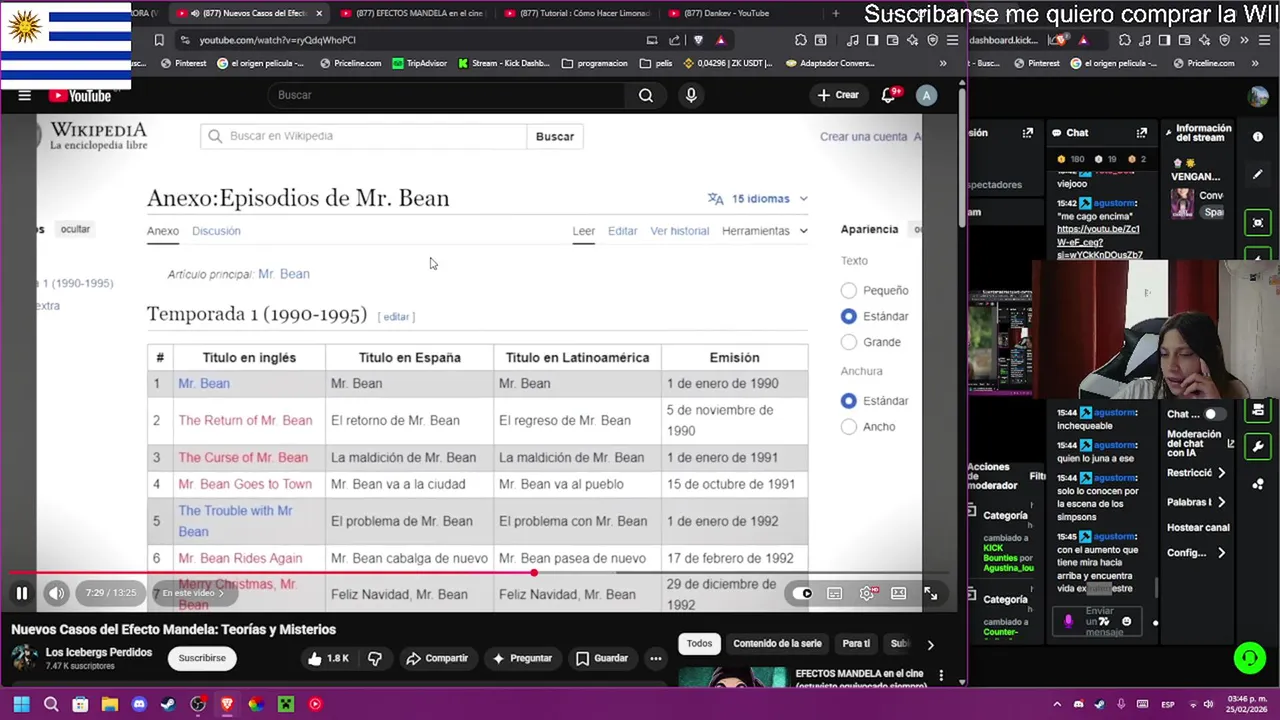Image resolution: width=1280 pixels, height=720 pixels.
Task: Open the YouTube notifications bell
Action: (888, 95)
